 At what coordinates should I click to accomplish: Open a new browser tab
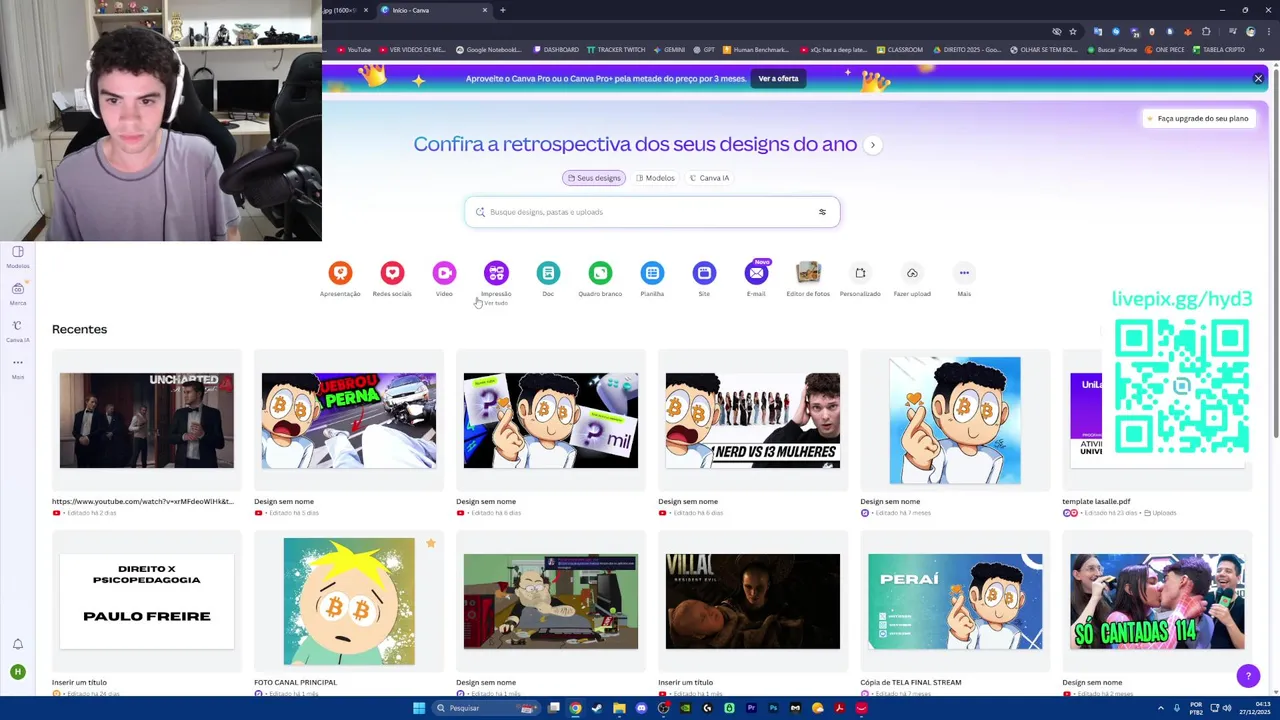502,10
